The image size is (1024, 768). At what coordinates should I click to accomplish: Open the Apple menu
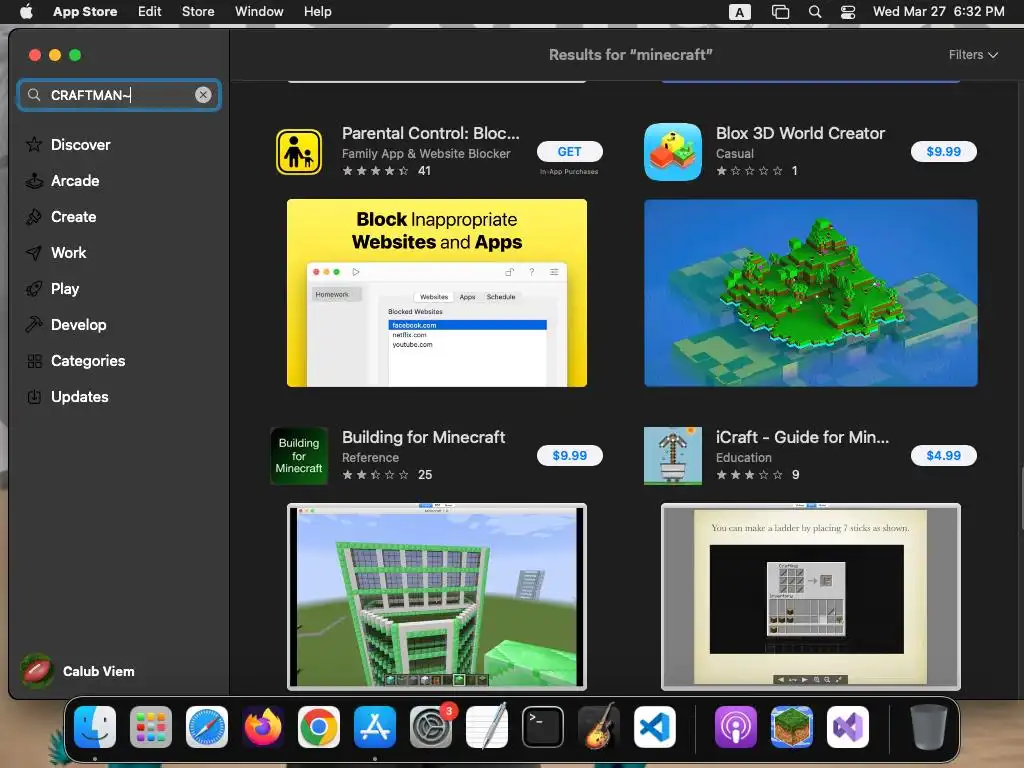coord(26,11)
